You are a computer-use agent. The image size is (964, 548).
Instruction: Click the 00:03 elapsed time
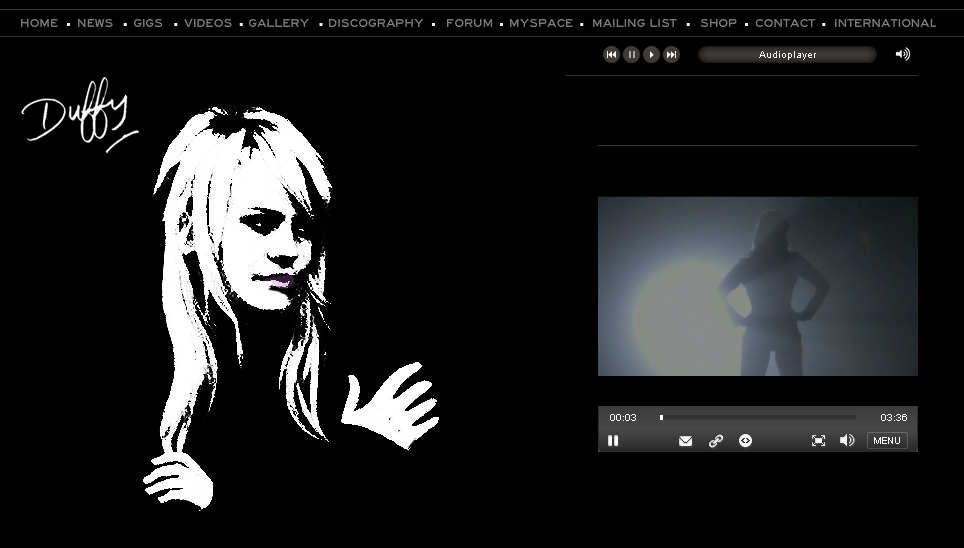coord(623,418)
